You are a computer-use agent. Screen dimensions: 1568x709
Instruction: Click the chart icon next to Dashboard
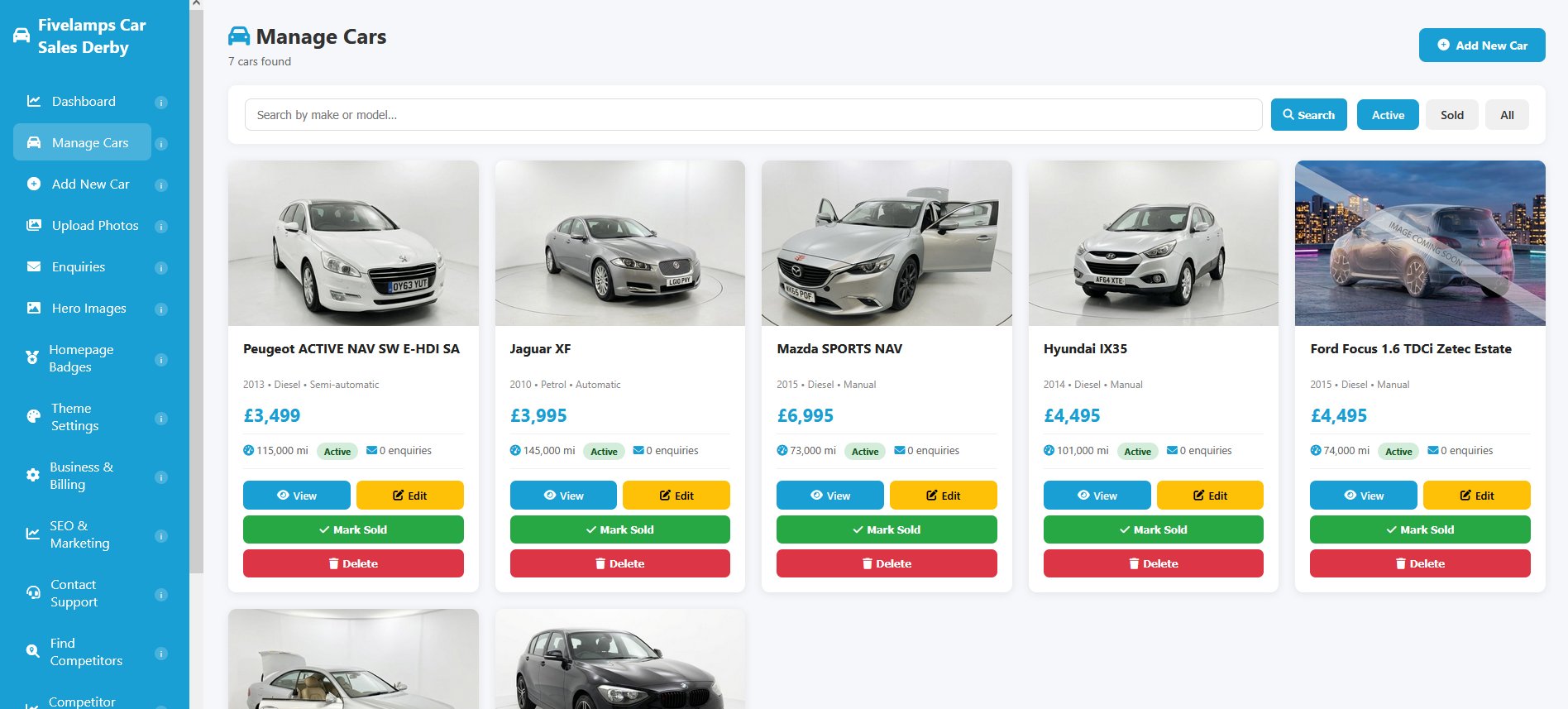34,101
